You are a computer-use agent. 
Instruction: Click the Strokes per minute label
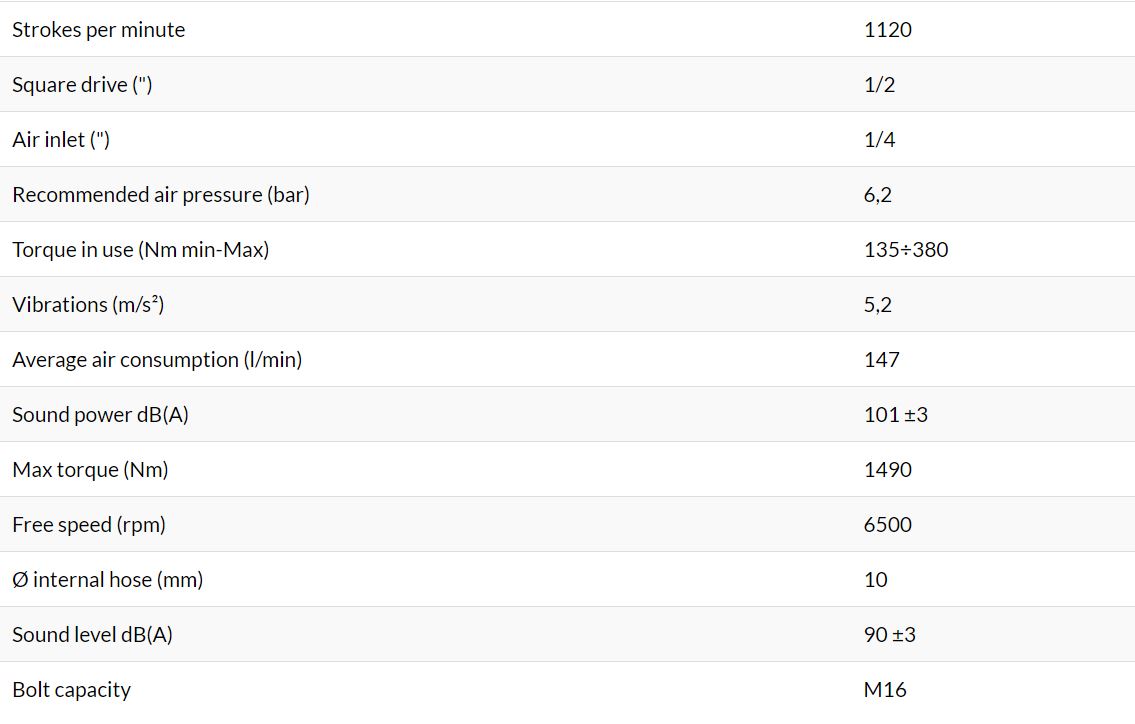coord(98,30)
